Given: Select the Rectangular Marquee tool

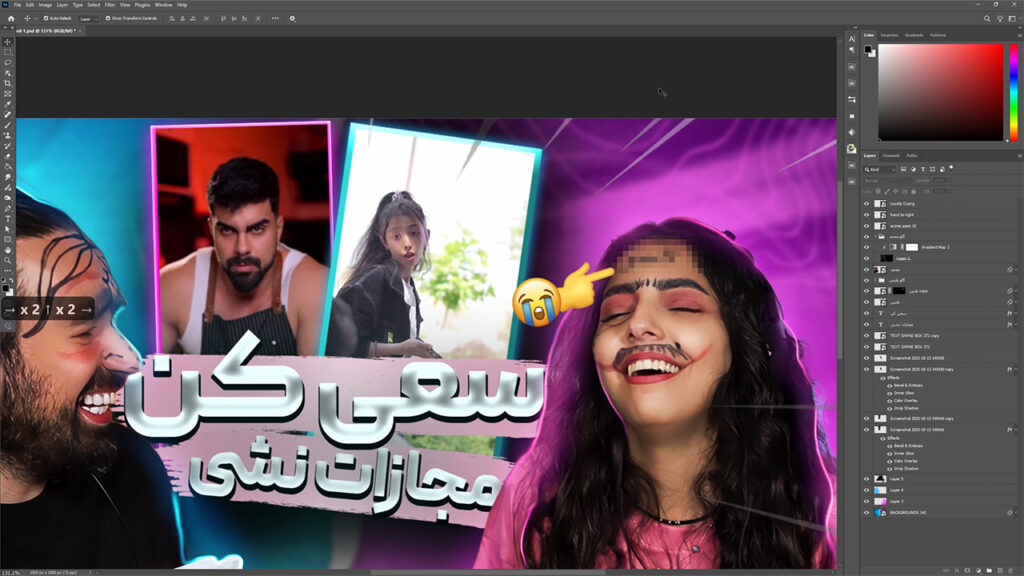Looking at the screenshot, I should point(8,52).
